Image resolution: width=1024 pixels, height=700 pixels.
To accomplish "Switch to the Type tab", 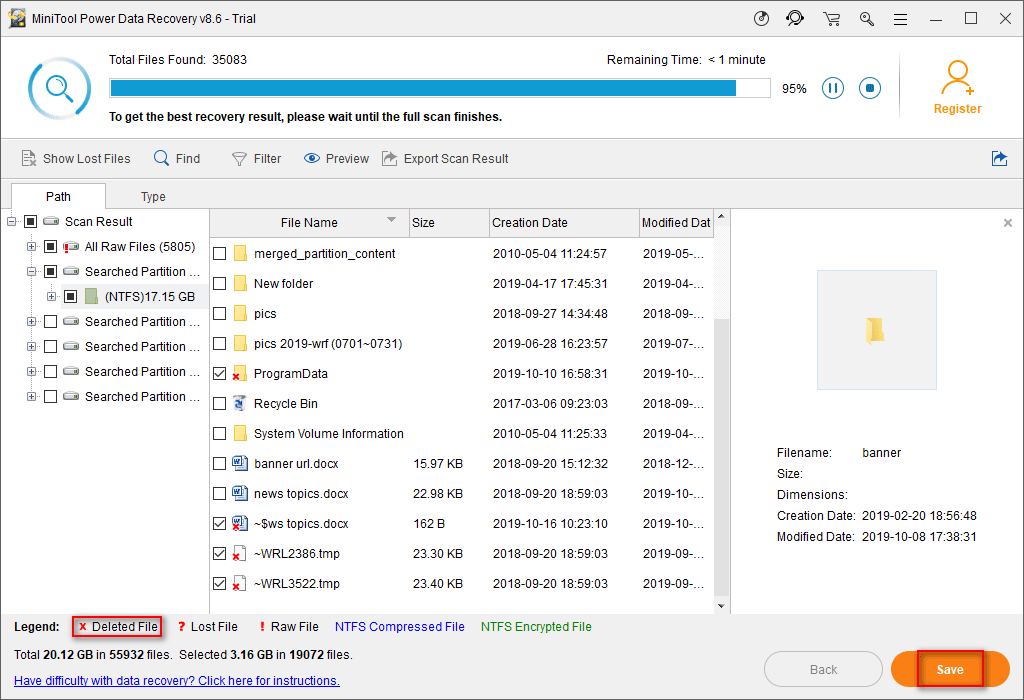I will [153, 197].
